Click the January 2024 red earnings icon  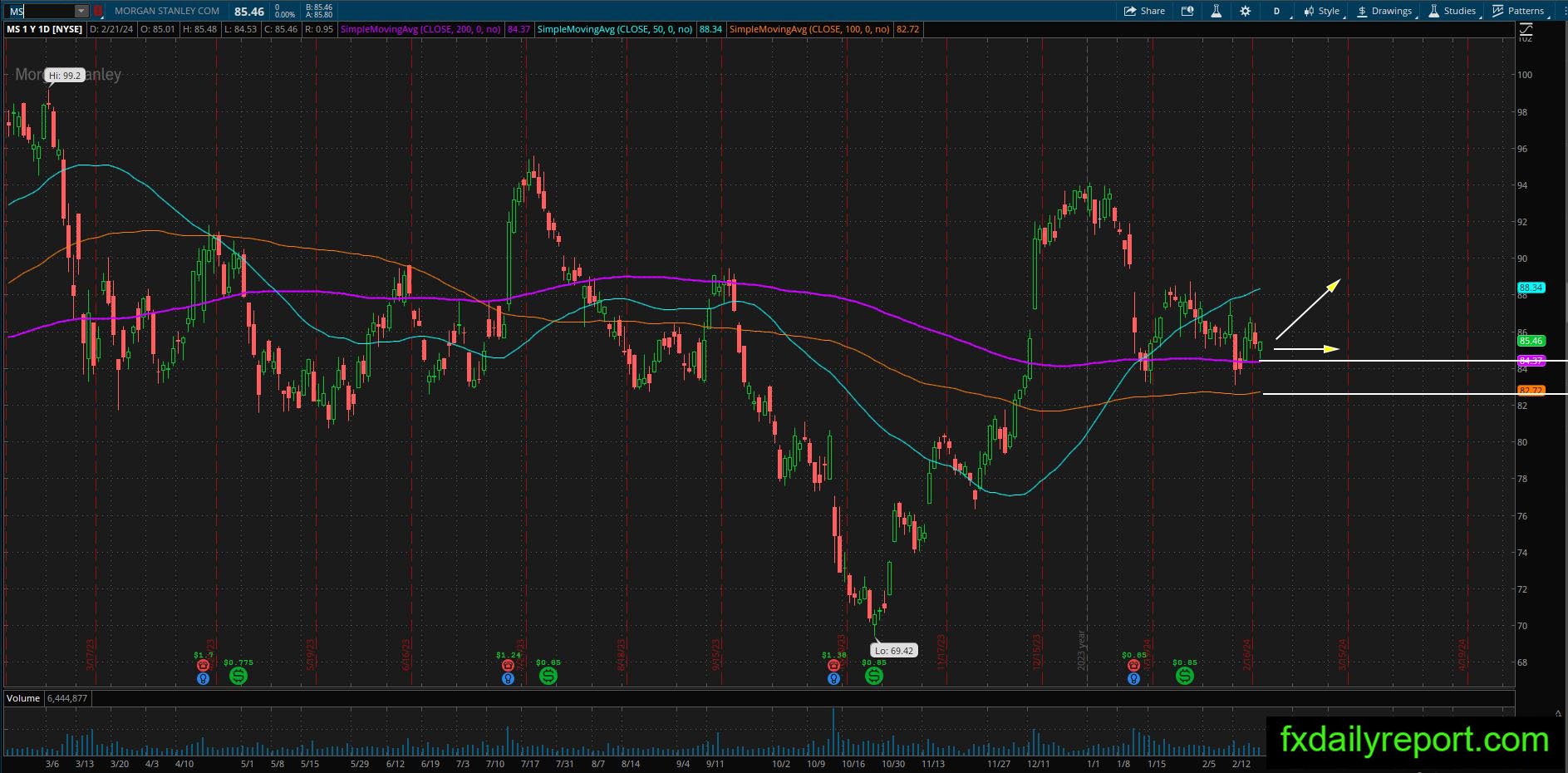point(1133,665)
